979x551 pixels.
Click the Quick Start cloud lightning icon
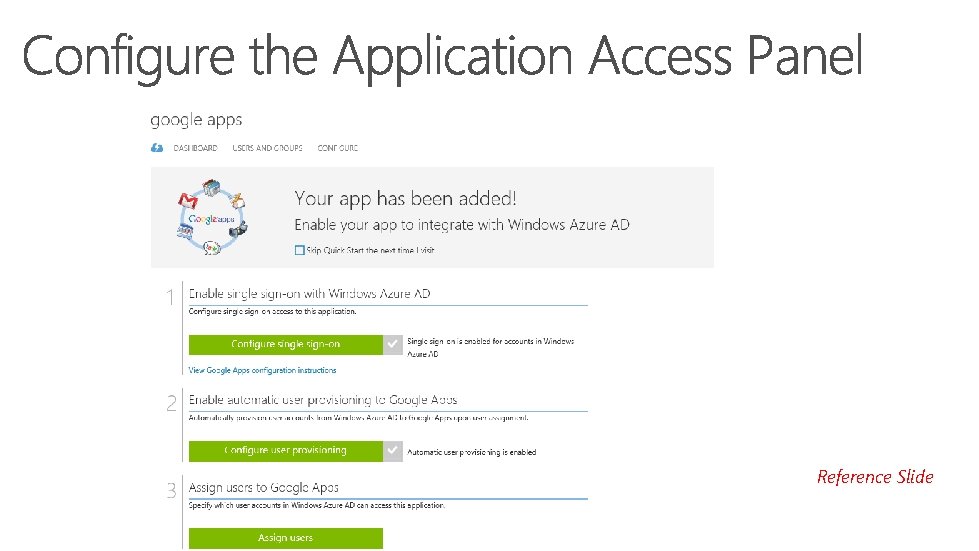click(156, 148)
